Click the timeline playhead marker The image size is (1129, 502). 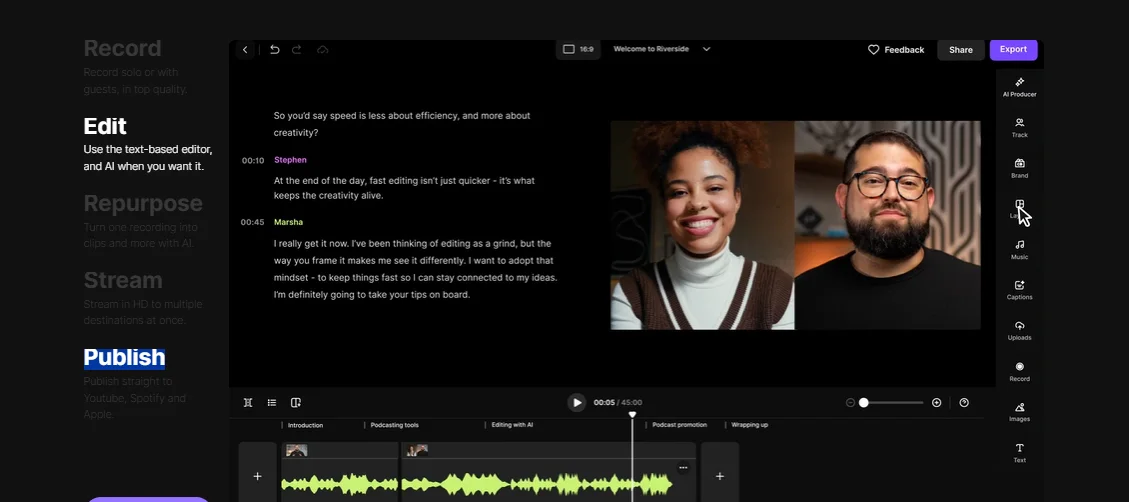tap(632, 415)
